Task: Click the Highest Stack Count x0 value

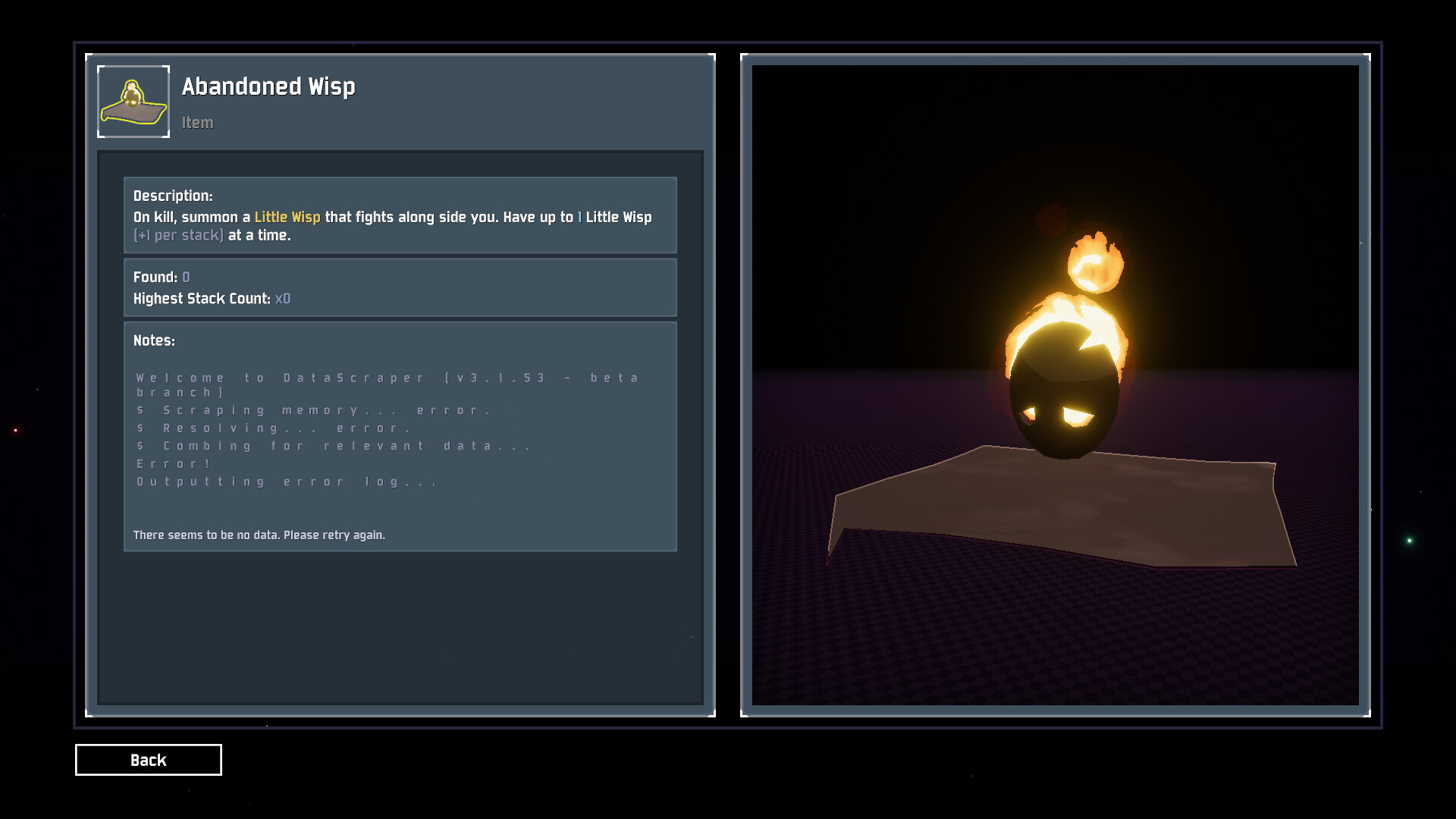Action: (x=282, y=299)
